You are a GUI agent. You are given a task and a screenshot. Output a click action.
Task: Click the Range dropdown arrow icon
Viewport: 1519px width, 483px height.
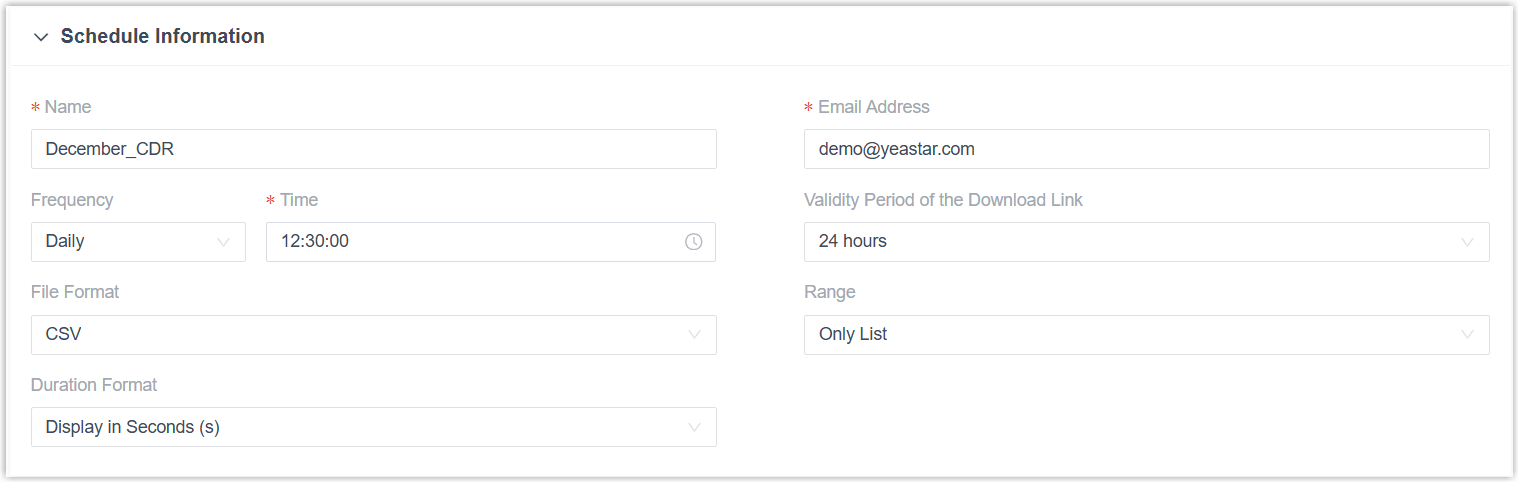(1467, 335)
